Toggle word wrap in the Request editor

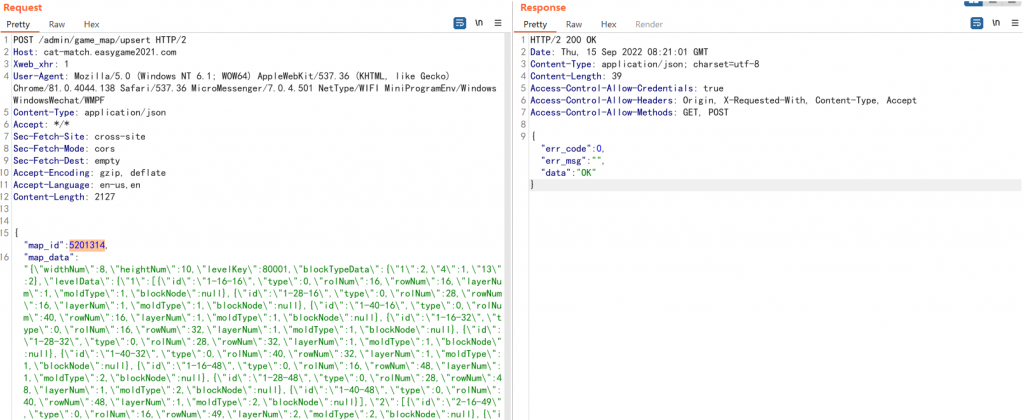pyautogui.click(x=459, y=23)
